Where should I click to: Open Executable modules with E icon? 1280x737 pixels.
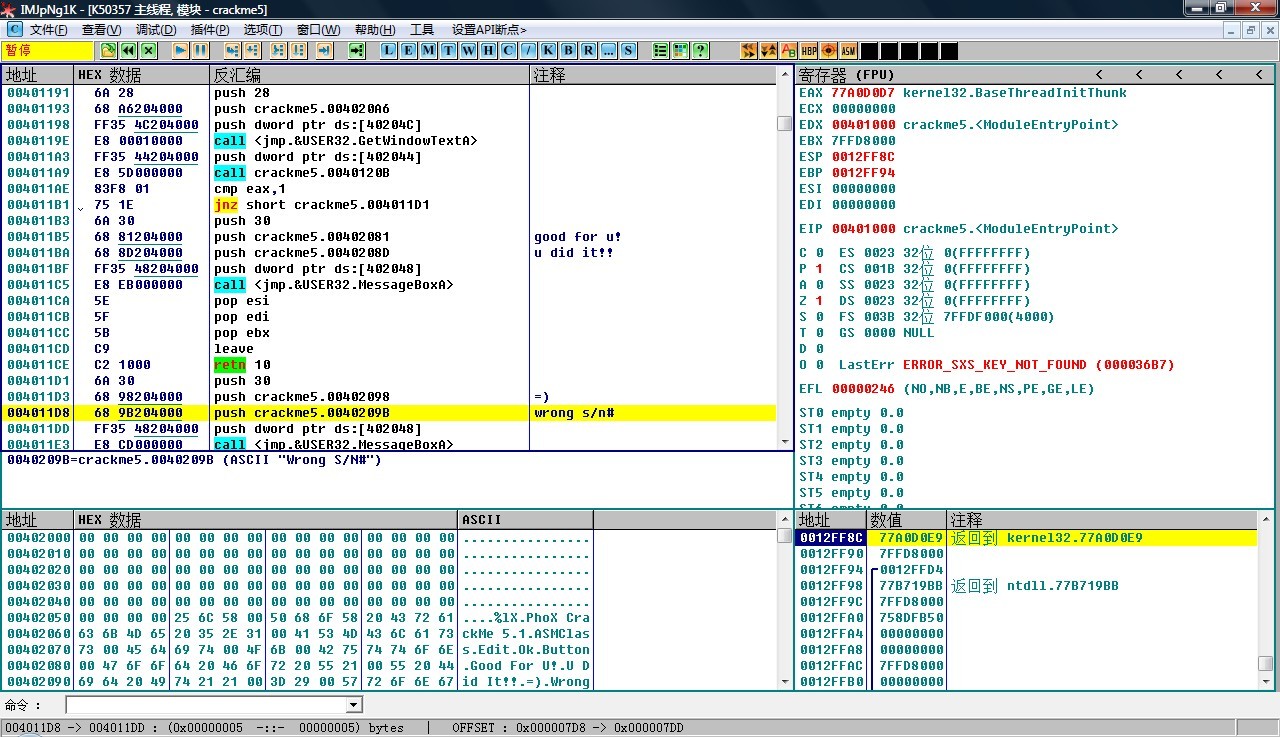pos(409,50)
